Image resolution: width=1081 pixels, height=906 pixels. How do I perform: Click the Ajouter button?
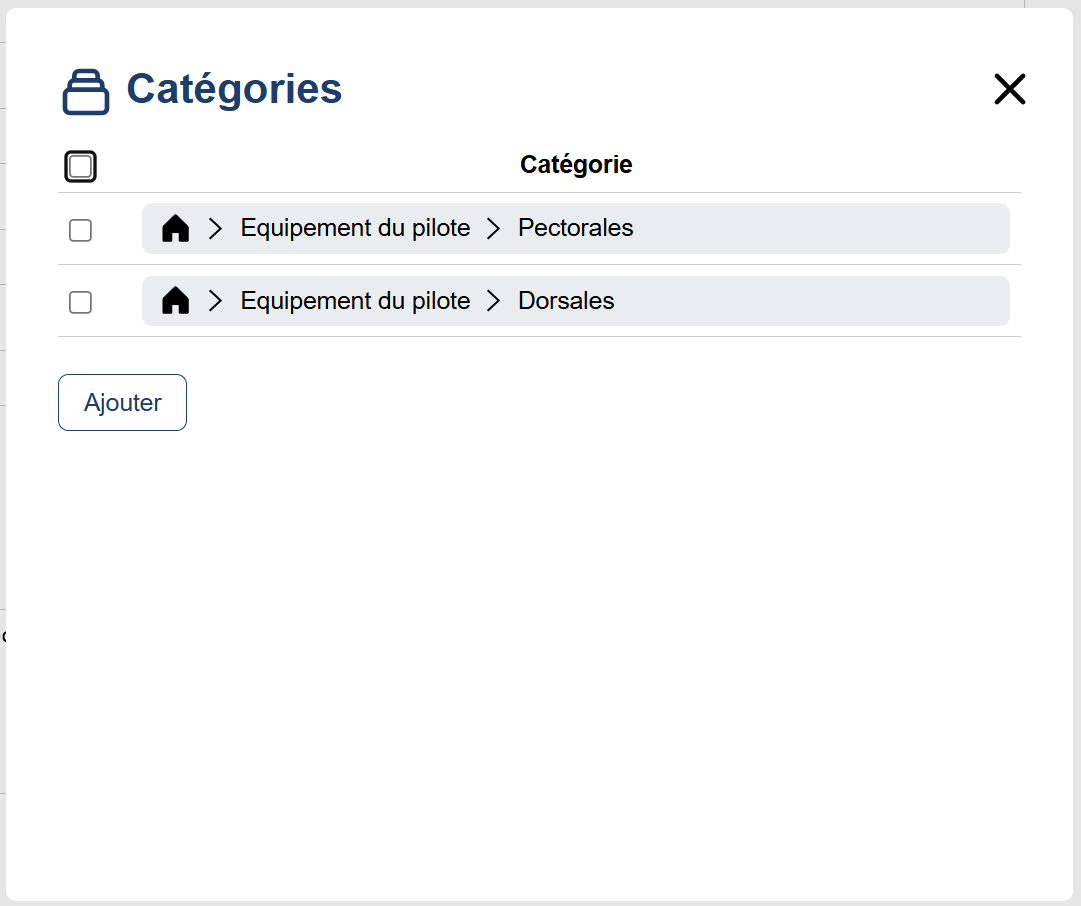click(x=122, y=403)
